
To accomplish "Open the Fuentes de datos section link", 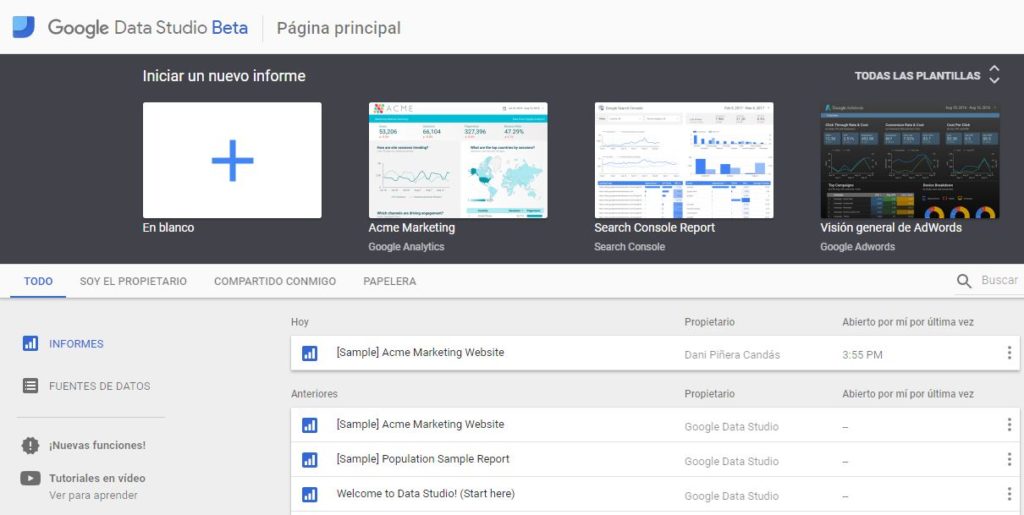I will tap(99, 386).
